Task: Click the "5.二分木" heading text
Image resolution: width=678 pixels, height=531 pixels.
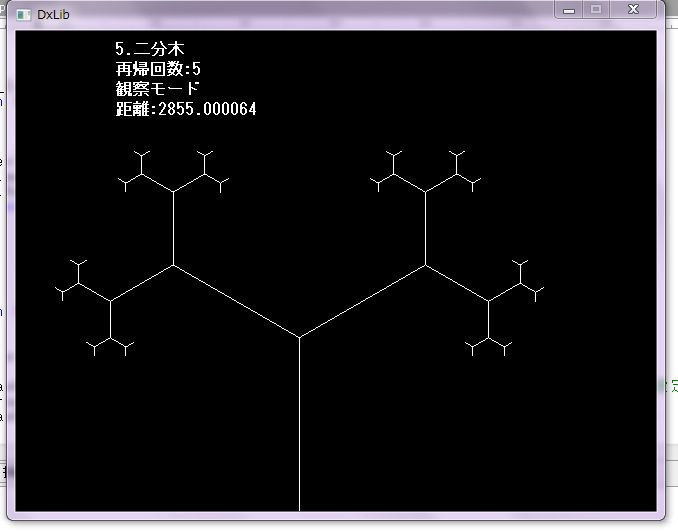Action: point(150,49)
